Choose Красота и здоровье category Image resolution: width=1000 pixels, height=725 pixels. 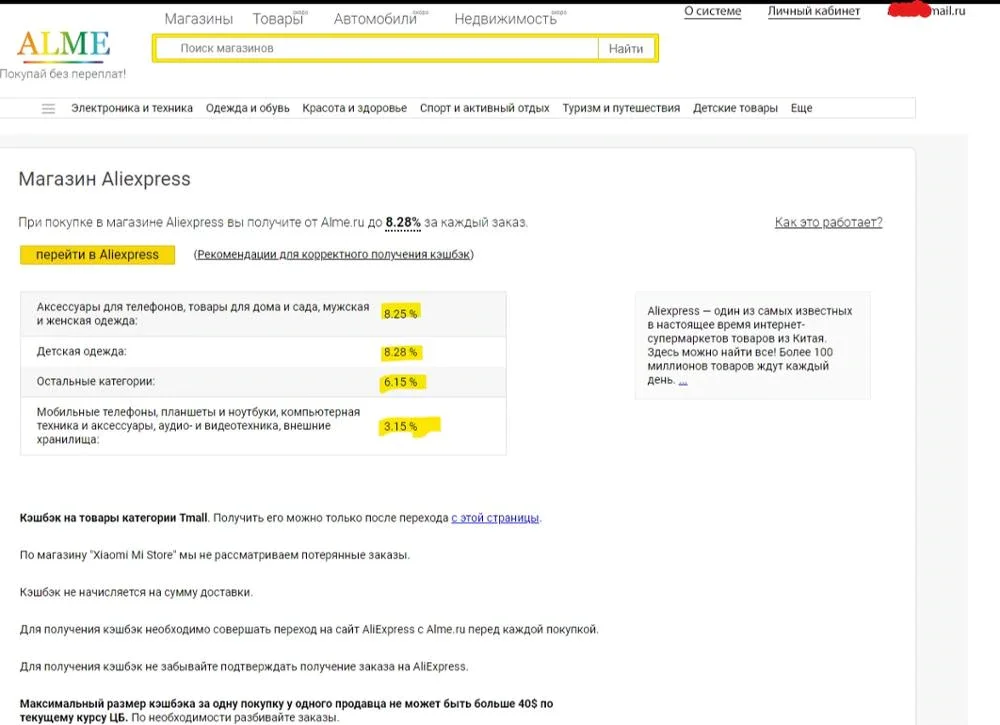point(355,108)
